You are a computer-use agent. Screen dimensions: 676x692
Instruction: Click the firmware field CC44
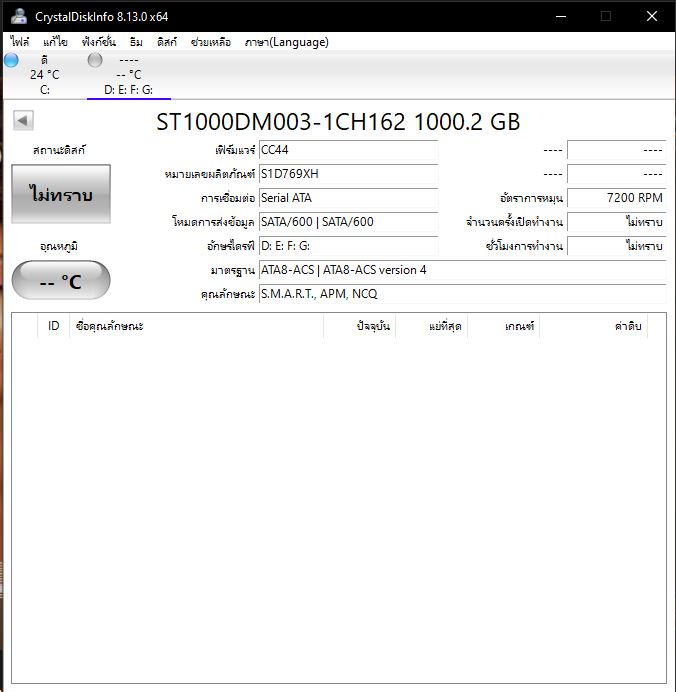point(348,150)
